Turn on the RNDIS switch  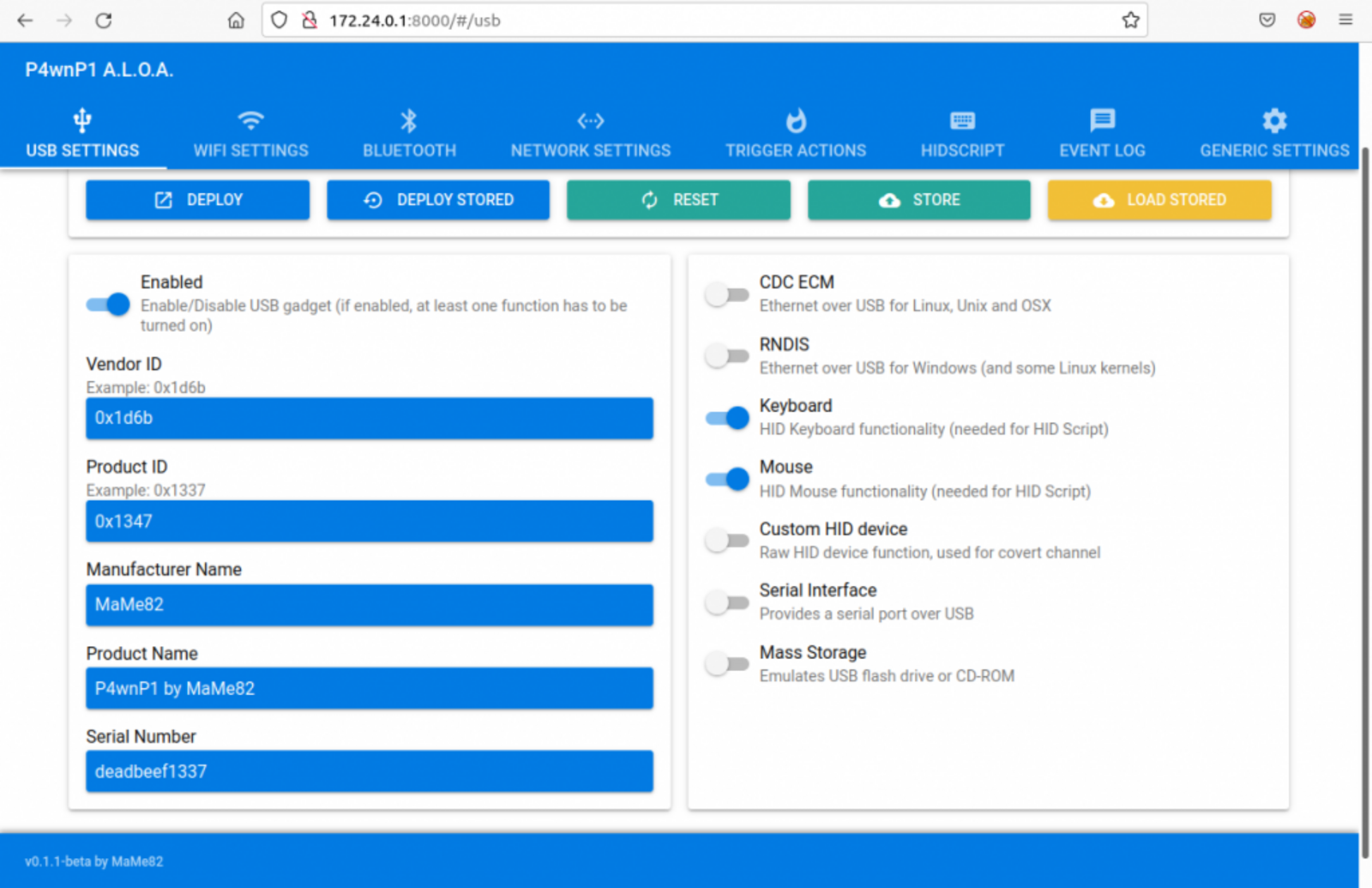(727, 356)
